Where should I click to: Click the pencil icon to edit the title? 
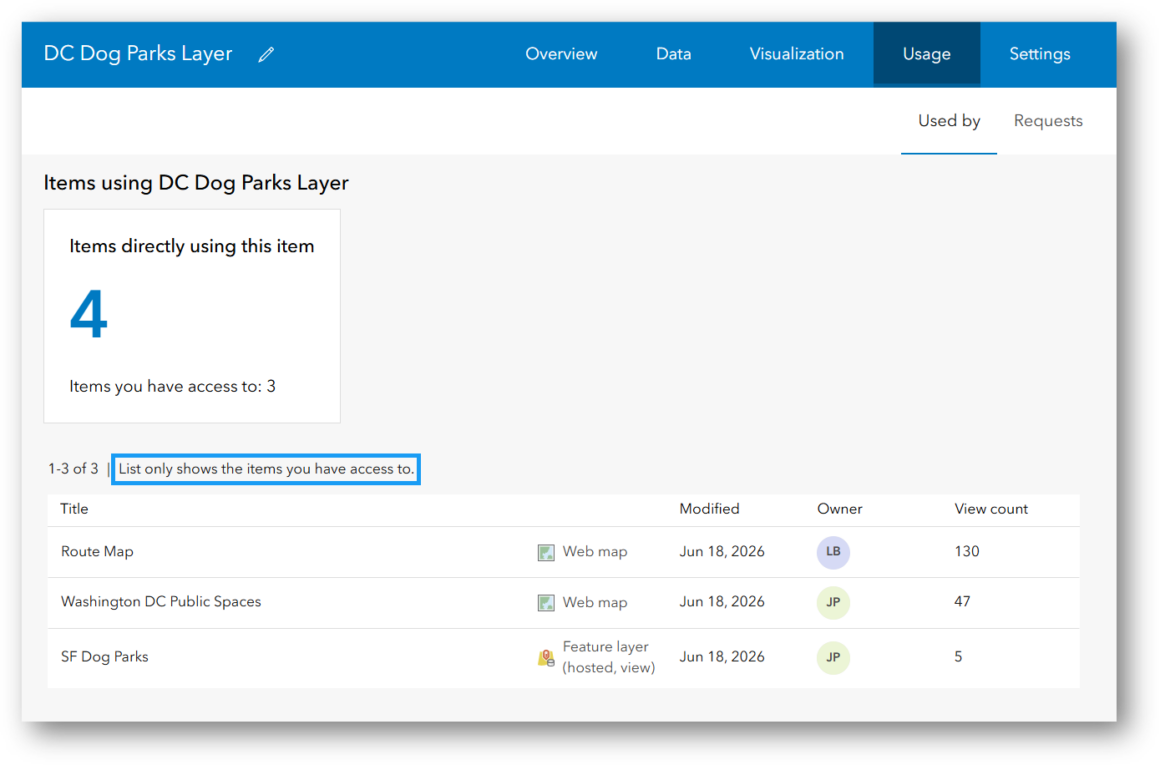pos(266,55)
